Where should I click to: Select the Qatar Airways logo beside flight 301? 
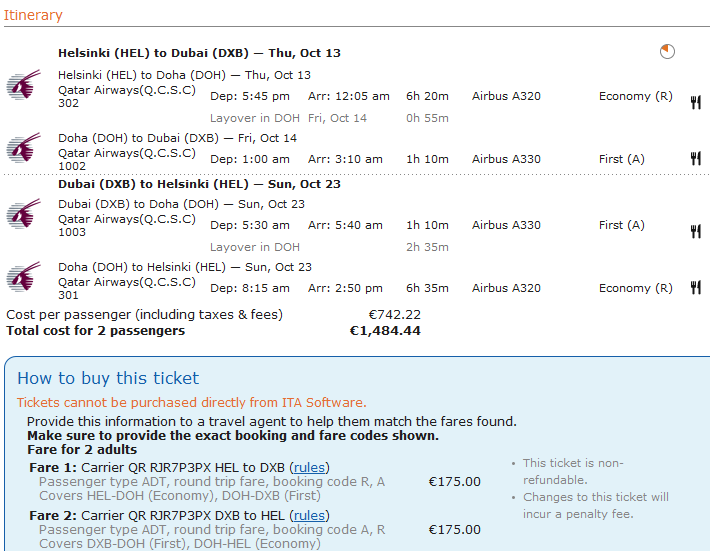click(x=22, y=278)
